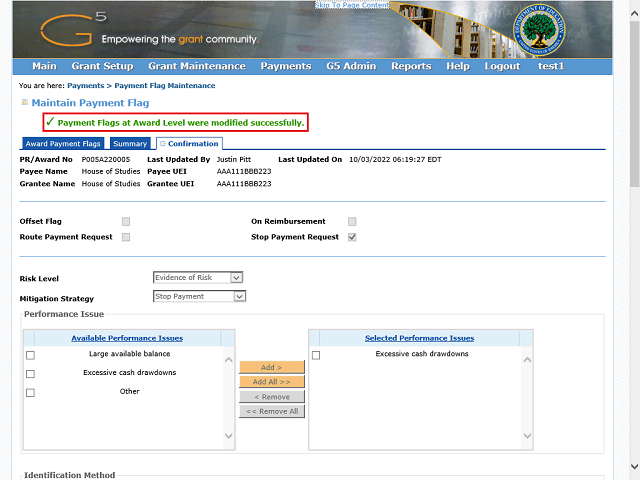Select the Confirmation tab
Screen dimensions: 640x480
pyautogui.click(x=190, y=144)
